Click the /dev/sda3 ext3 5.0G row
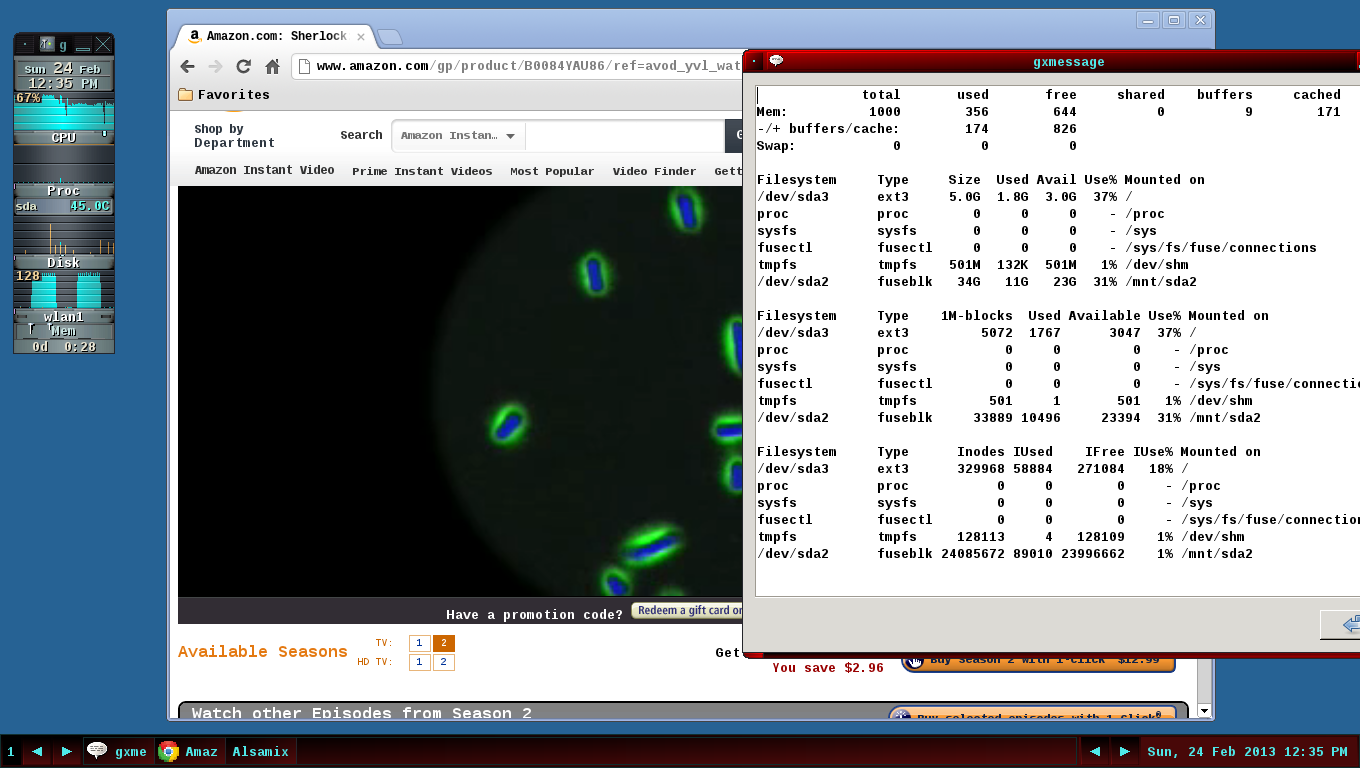This screenshot has width=1360, height=768. coord(945,197)
